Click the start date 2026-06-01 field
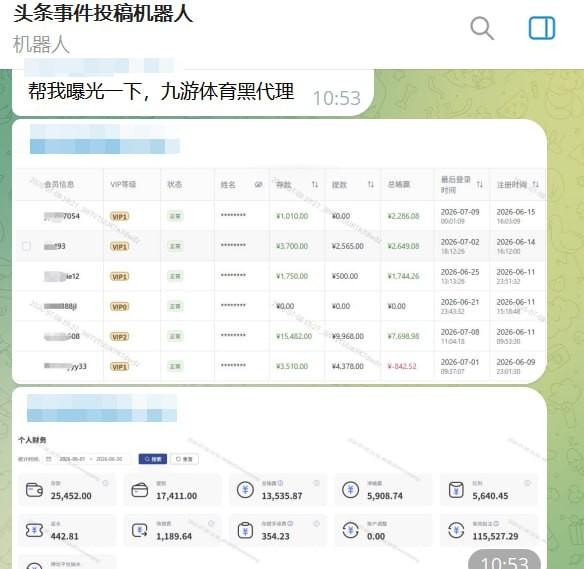Viewport: 584px width, 569px height. (72, 459)
